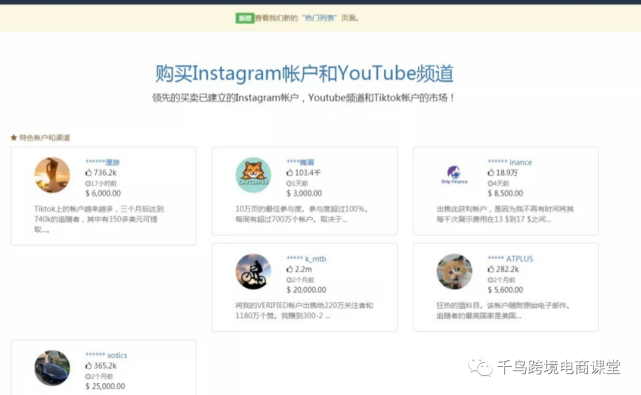This screenshot has height=395, width=641.
Task: Click thumbs-up icon next to 282.2k
Action: [x=491, y=269]
